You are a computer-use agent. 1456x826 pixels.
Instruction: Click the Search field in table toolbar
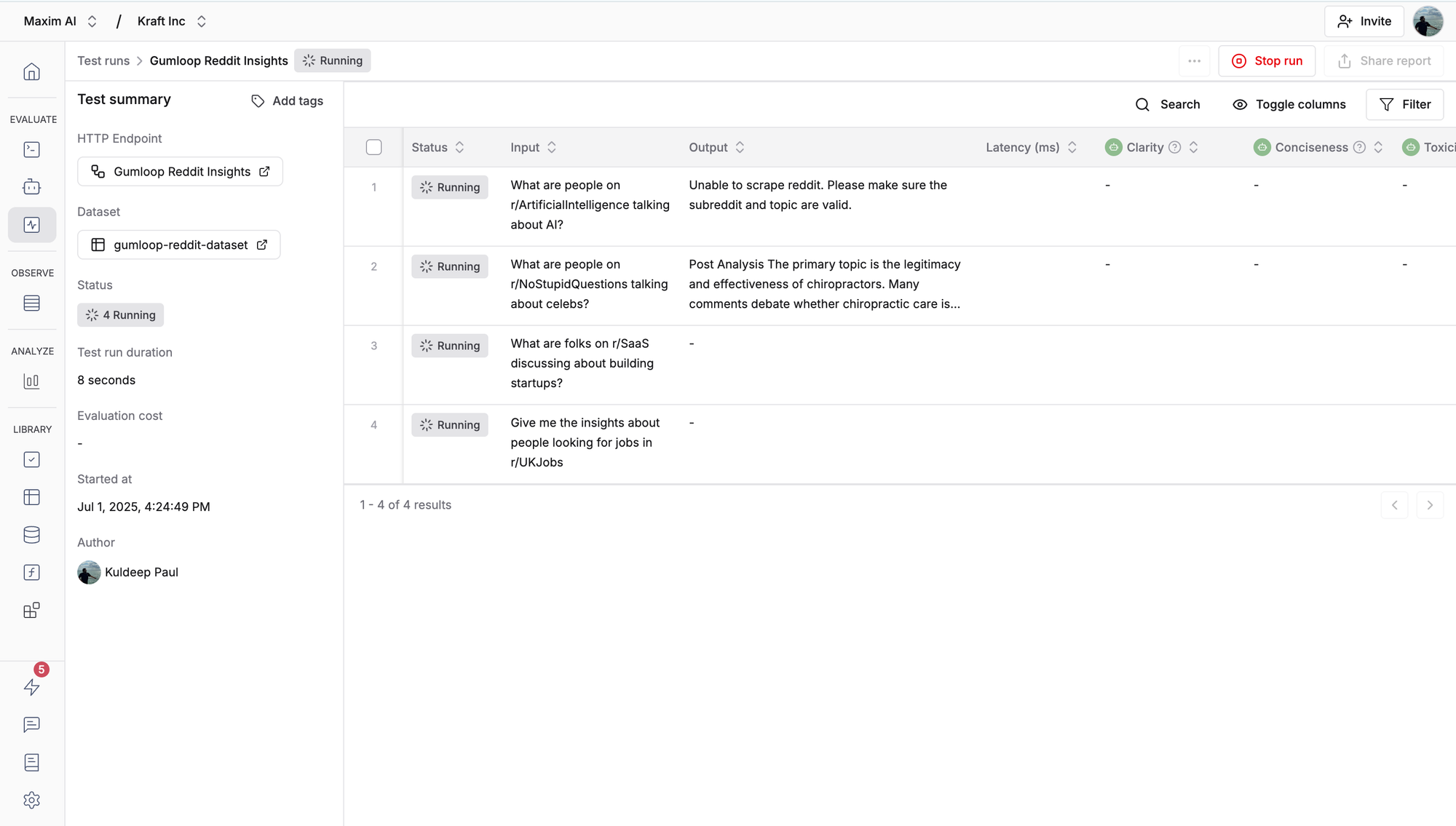pyautogui.click(x=1168, y=104)
